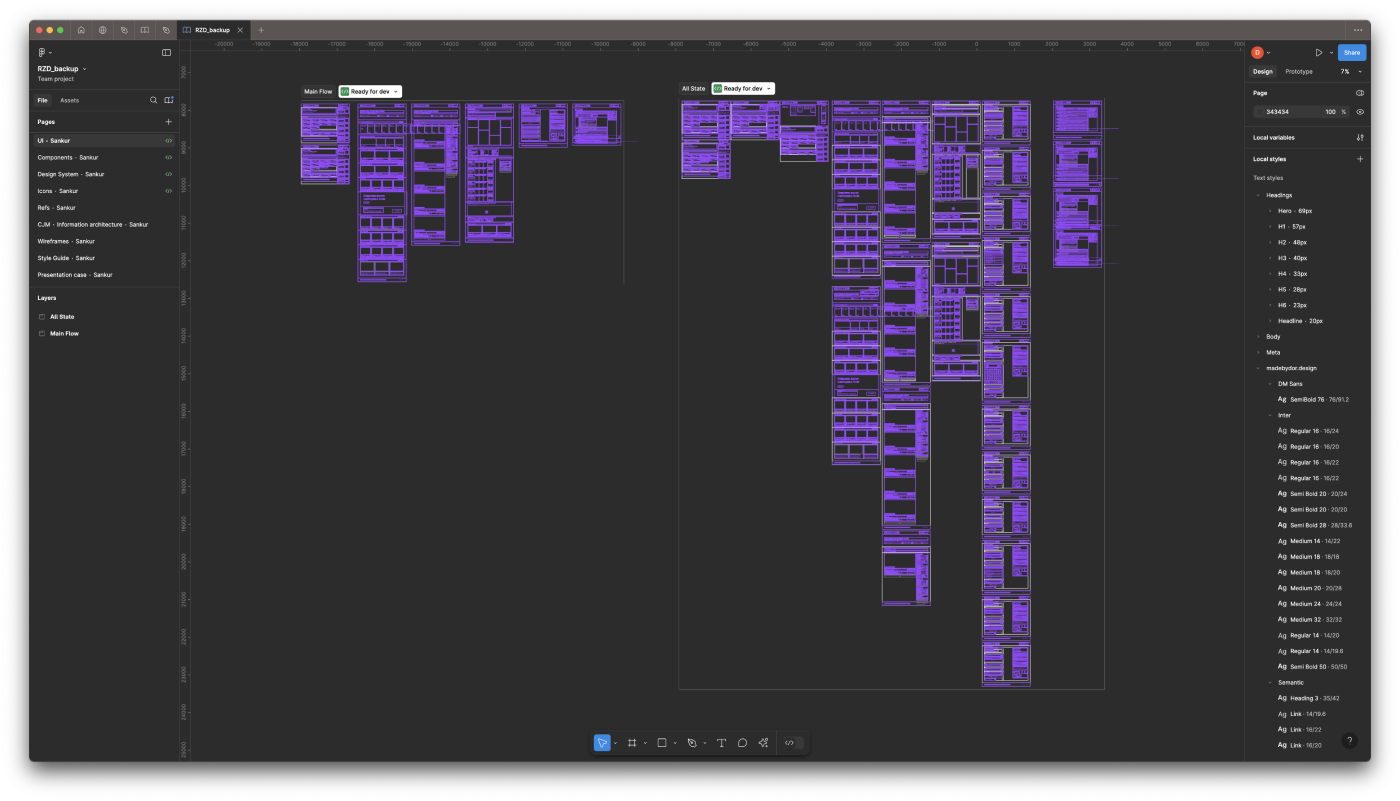Select the Text tool in the toolbar

pos(721,742)
